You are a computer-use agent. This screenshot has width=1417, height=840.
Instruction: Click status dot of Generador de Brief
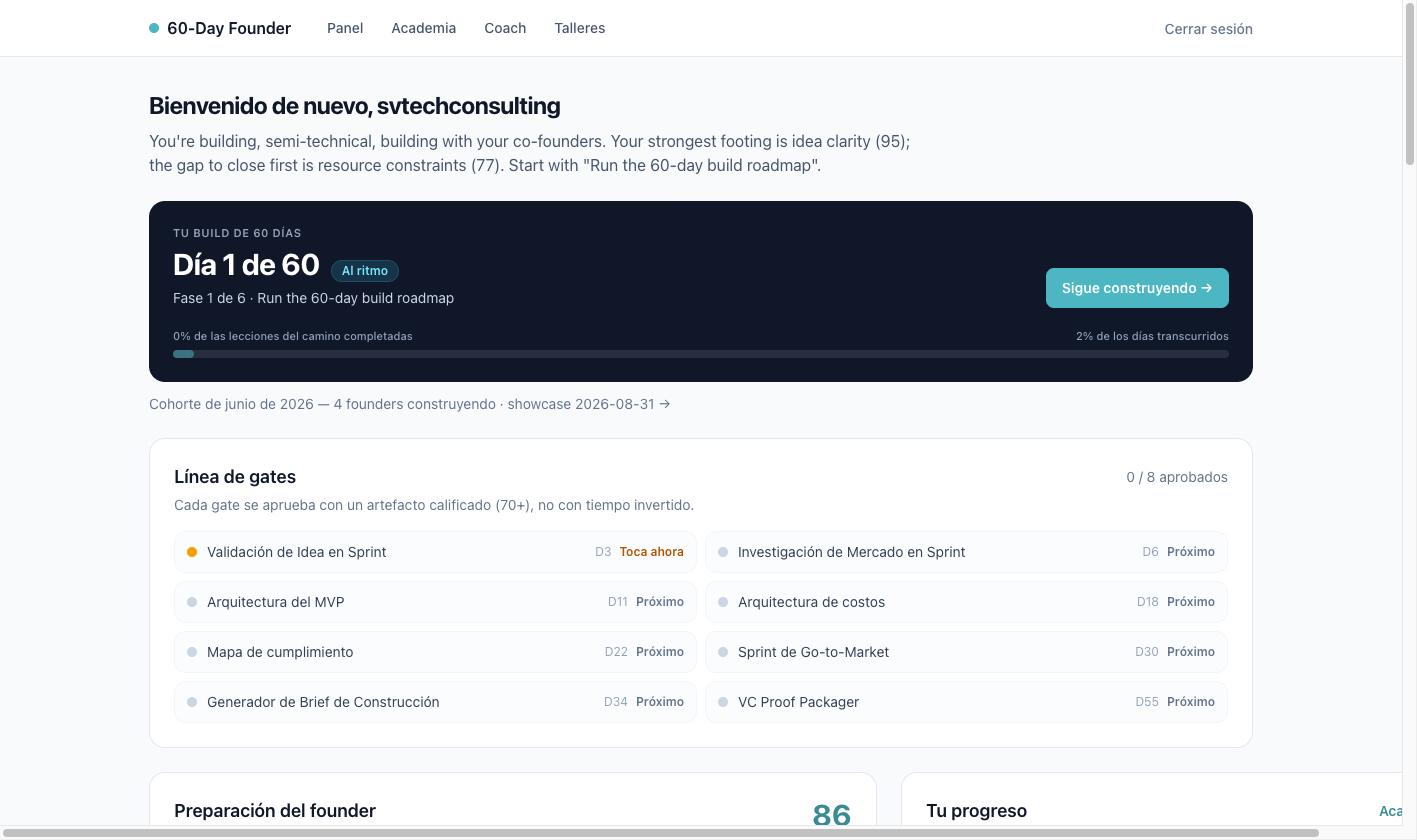click(x=192, y=702)
